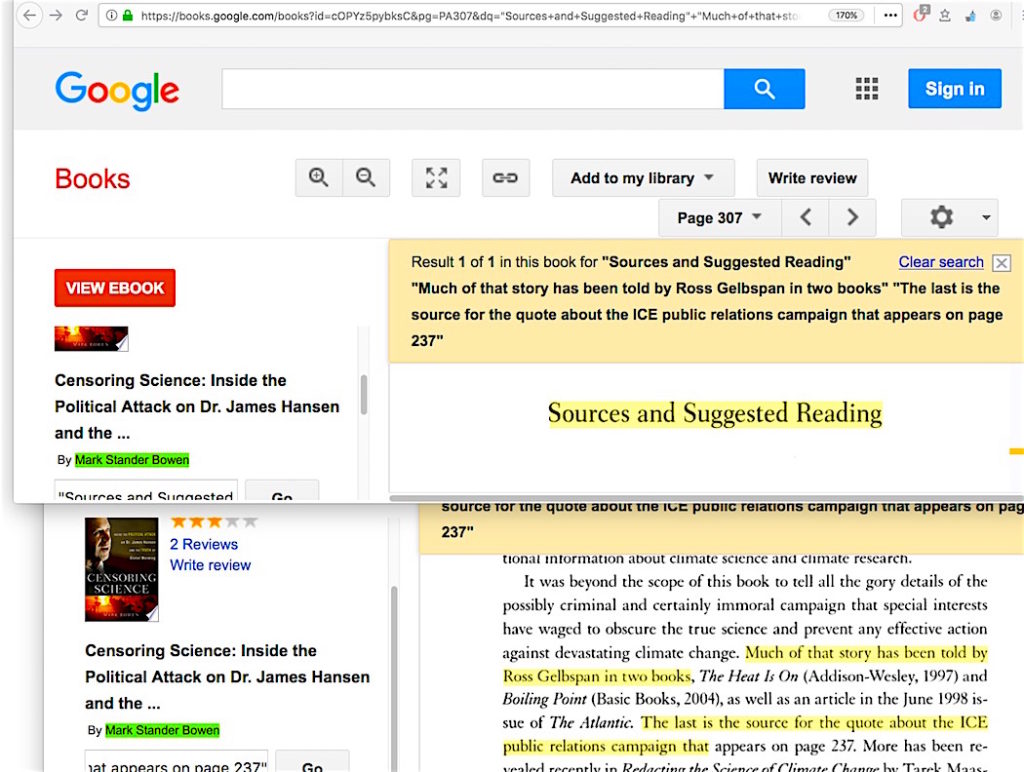Click the link chain icon
Screen dimensions: 1024x772
pyautogui.click(x=505, y=178)
